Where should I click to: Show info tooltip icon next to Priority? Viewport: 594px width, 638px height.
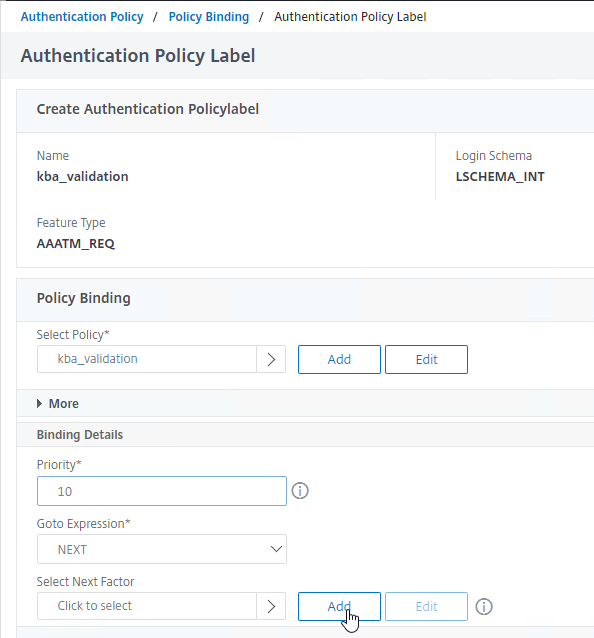(300, 491)
